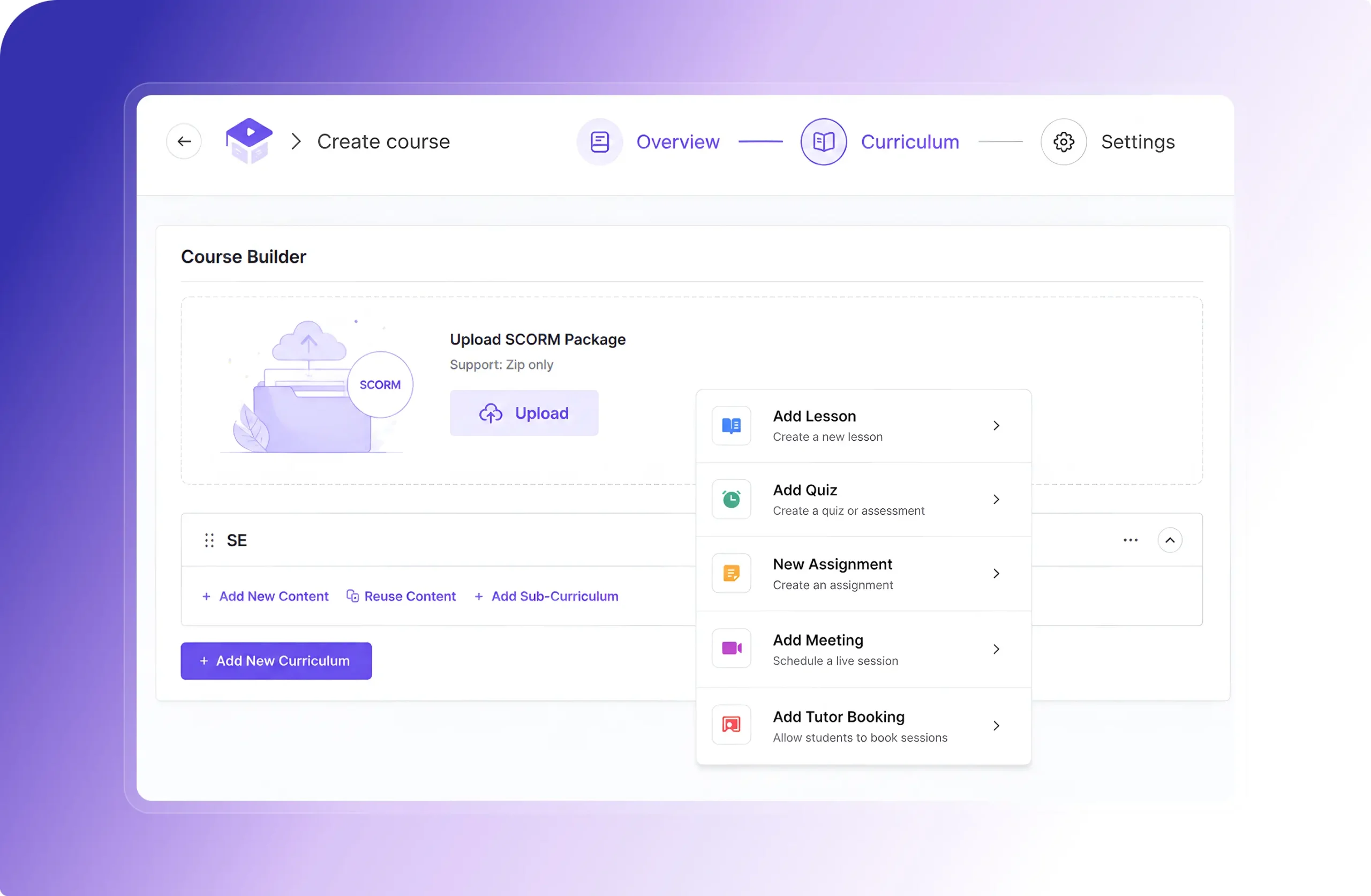Select Add Tutor Booking menu entry
Viewport: 1371px width, 896px height.
click(x=863, y=726)
